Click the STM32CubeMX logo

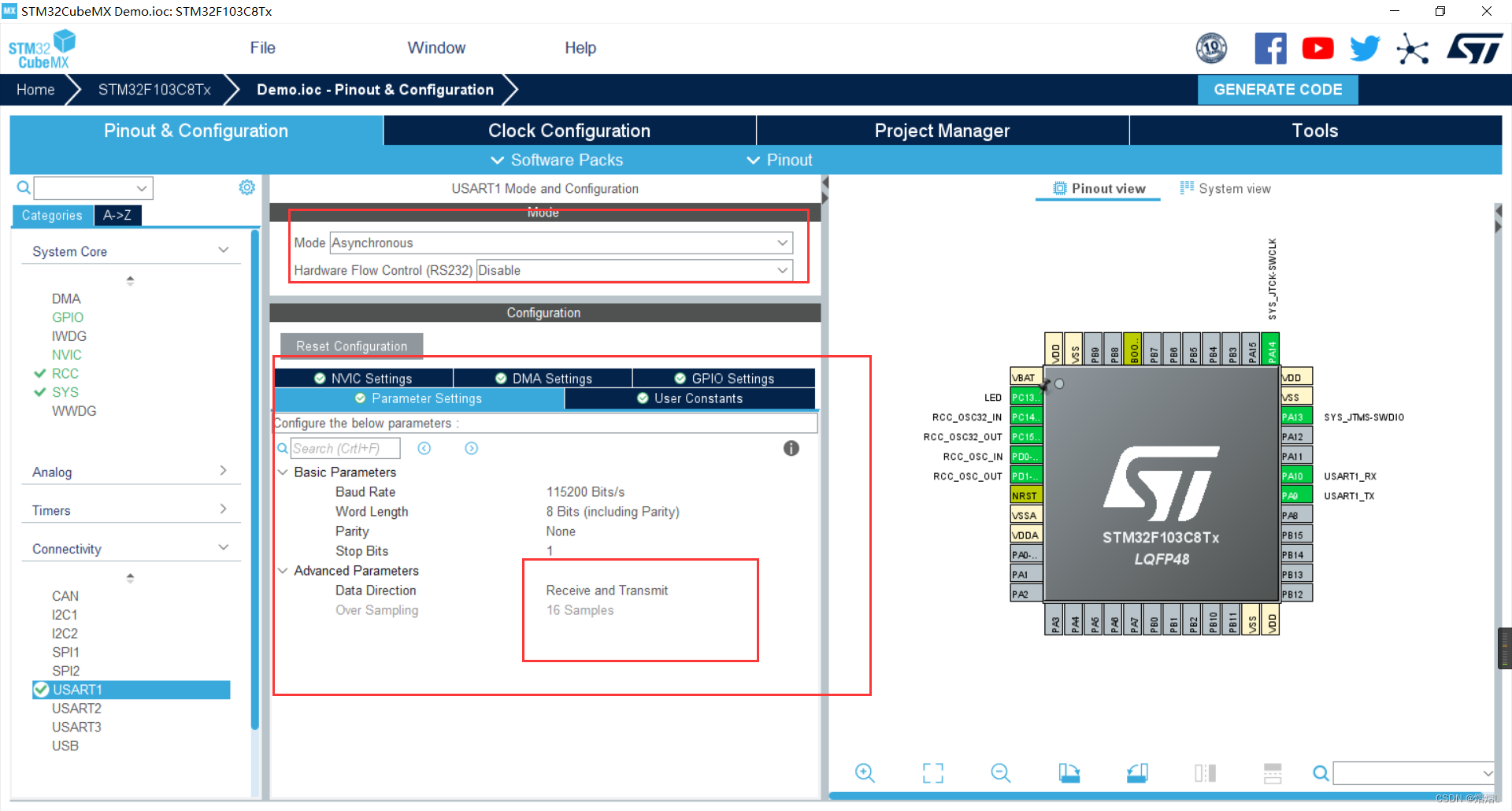(41, 49)
